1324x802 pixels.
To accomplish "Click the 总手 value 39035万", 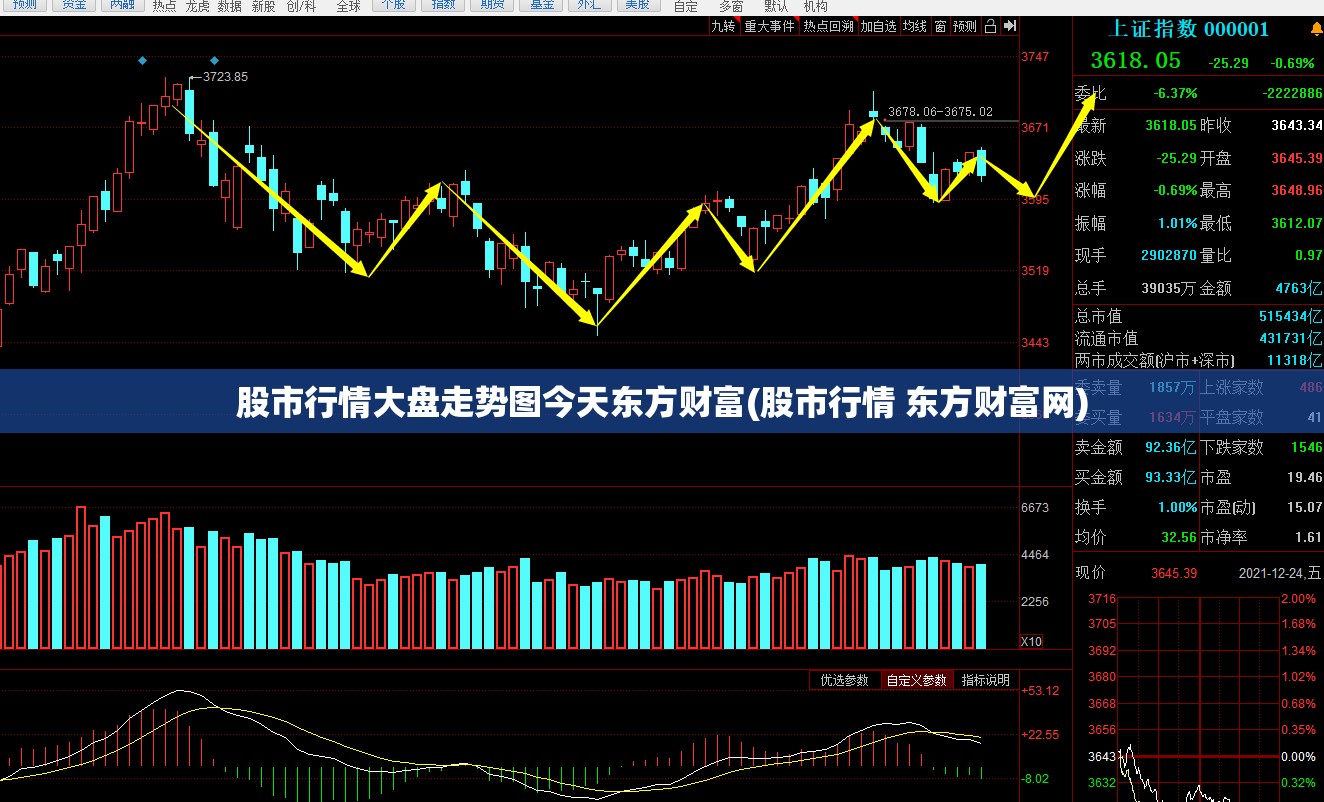I will coord(1170,288).
